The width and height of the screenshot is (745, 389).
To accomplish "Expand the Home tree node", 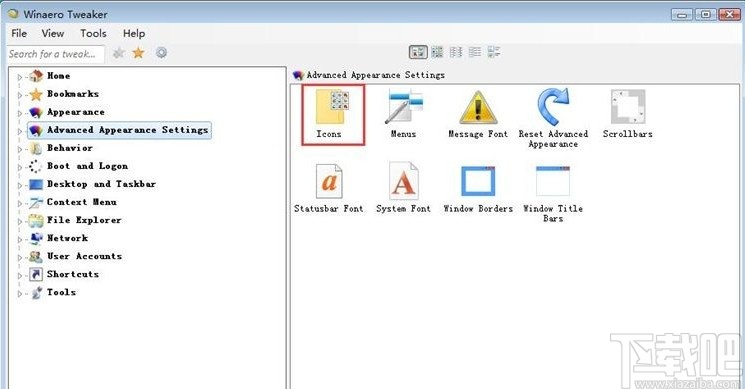I will click(x=20, y=77).
